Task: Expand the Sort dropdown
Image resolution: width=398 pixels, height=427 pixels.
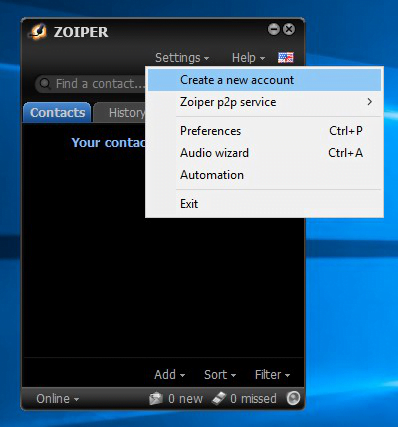Action: [x=220, y=375]
